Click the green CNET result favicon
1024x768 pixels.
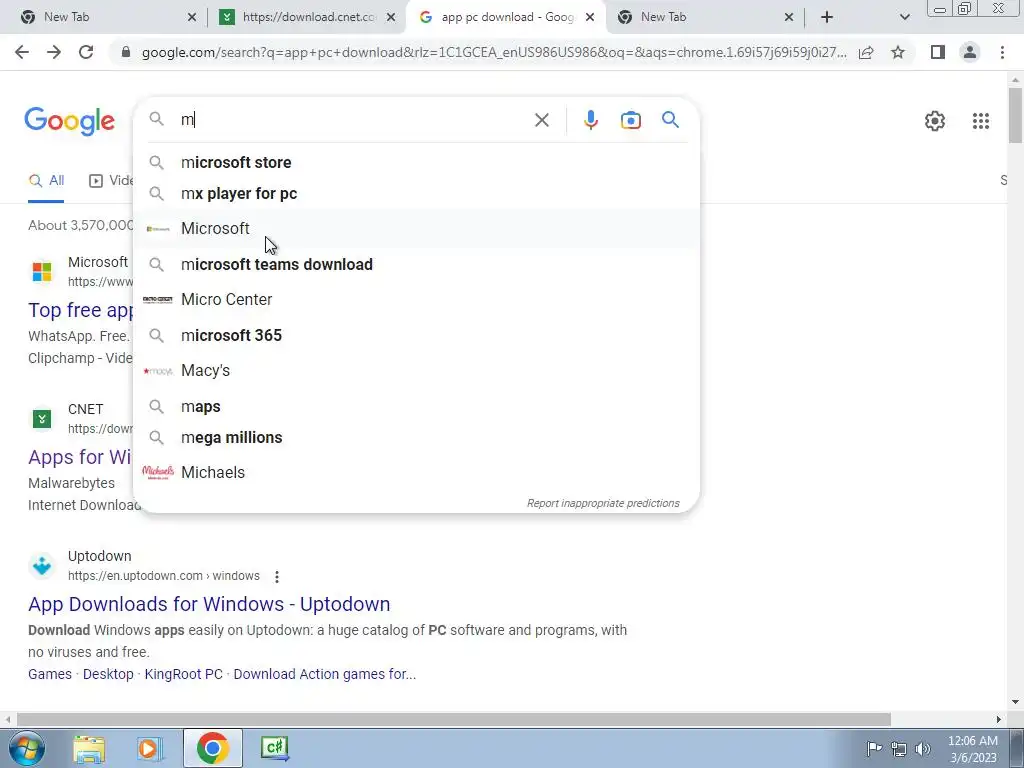[x=42, y=419]
